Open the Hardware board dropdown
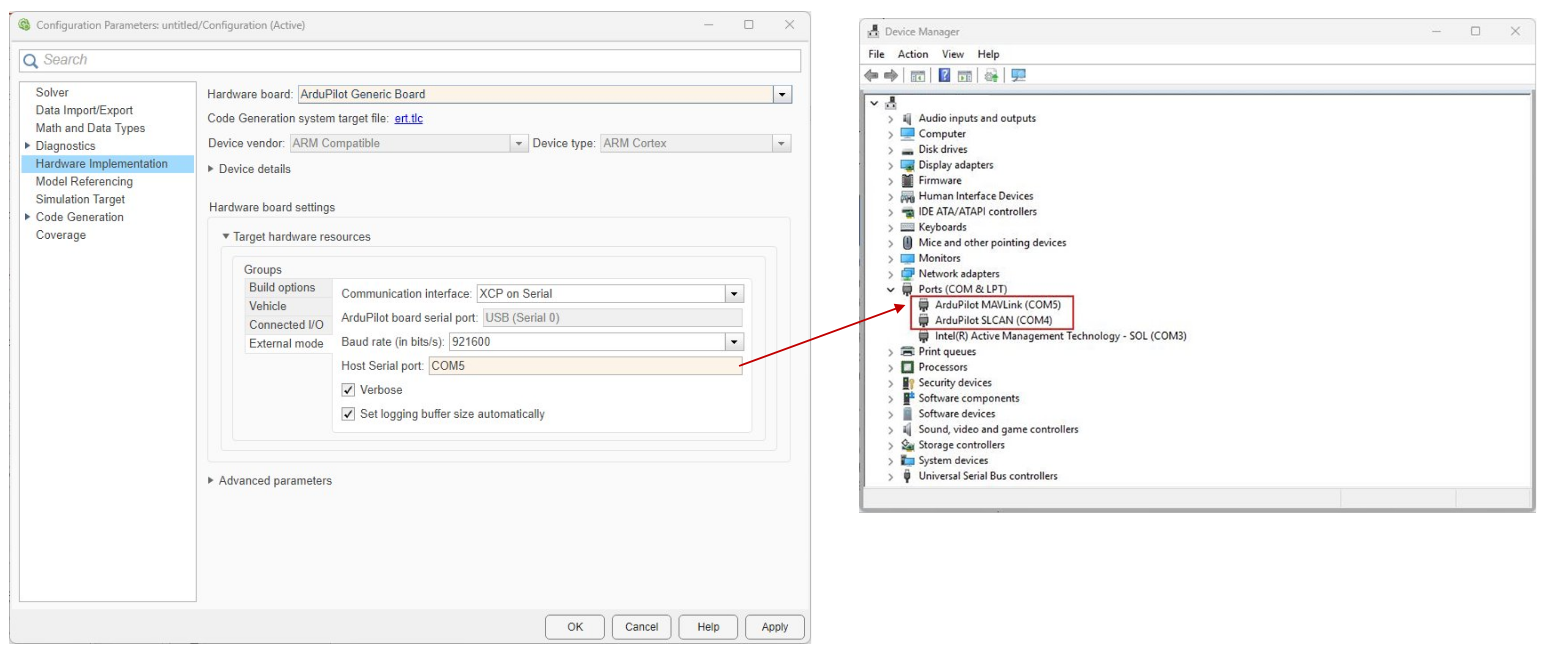 [782, 95]
